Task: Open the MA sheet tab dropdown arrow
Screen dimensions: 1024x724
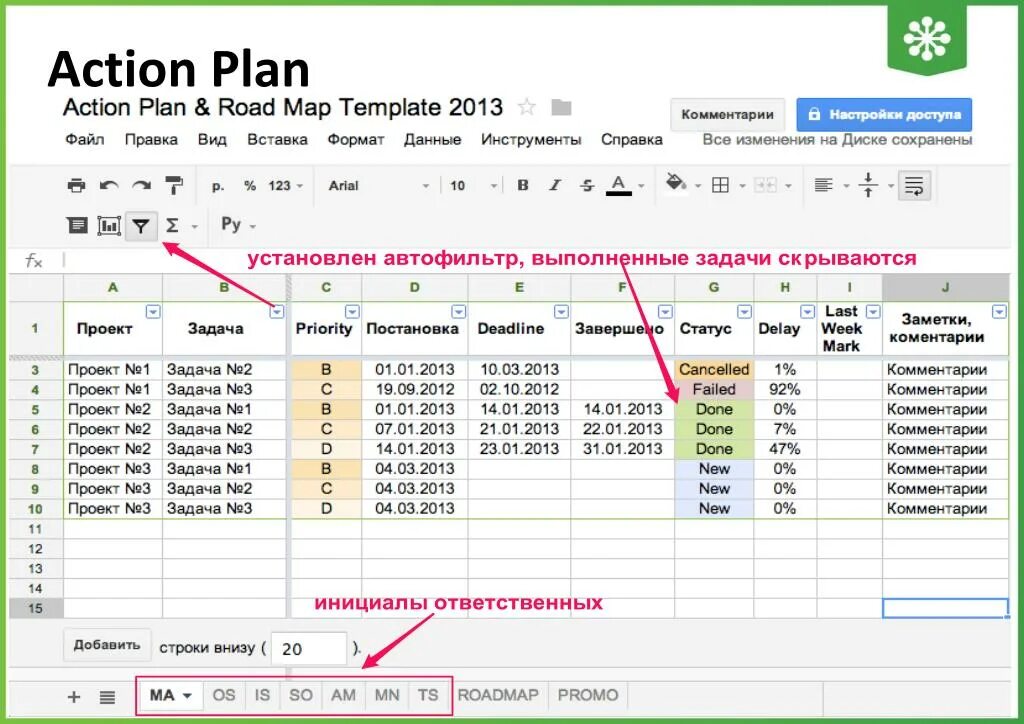Action: [187, 696]
